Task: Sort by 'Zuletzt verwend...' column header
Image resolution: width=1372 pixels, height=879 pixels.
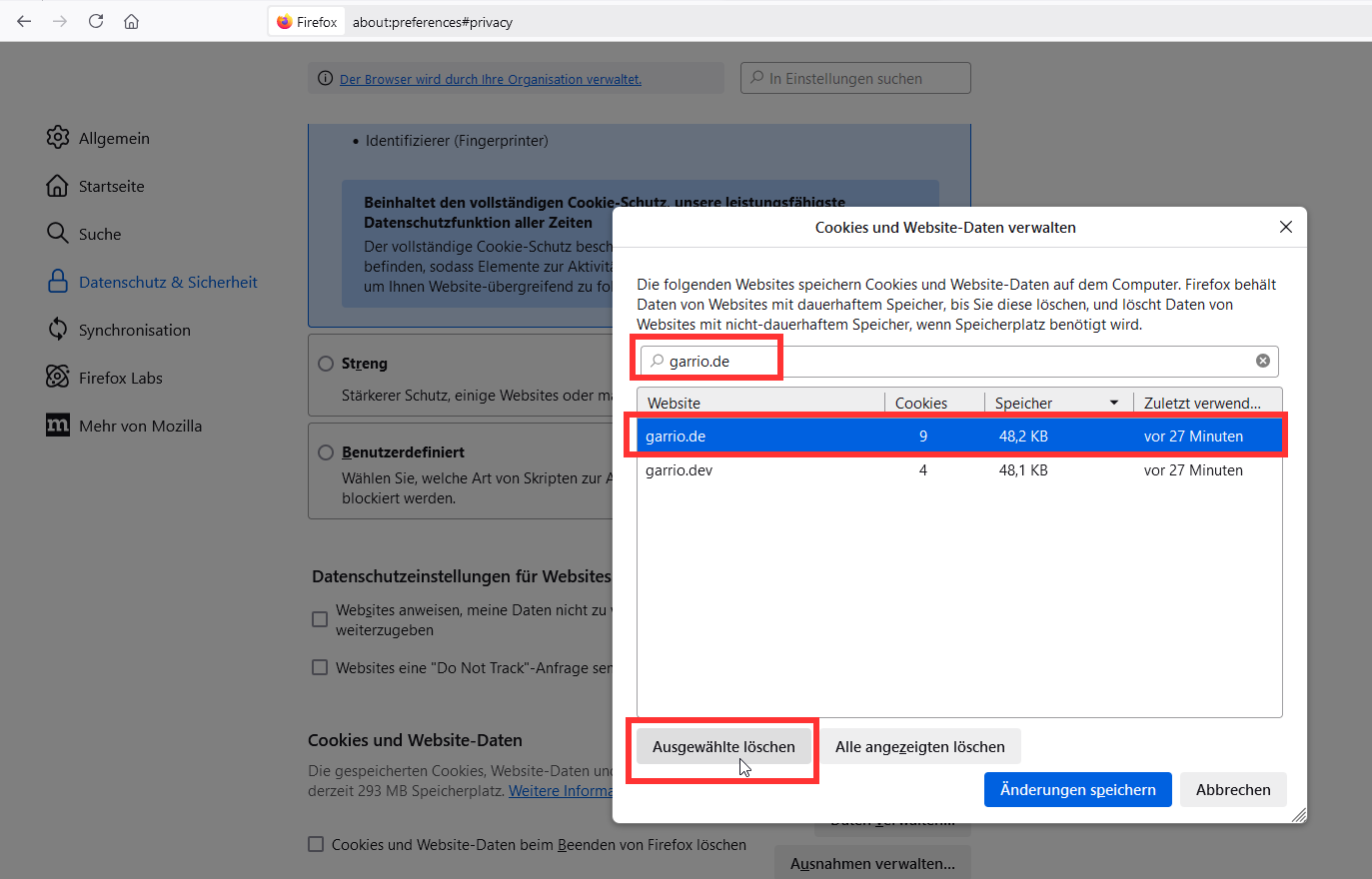Action: click(x=1208, y=403)
